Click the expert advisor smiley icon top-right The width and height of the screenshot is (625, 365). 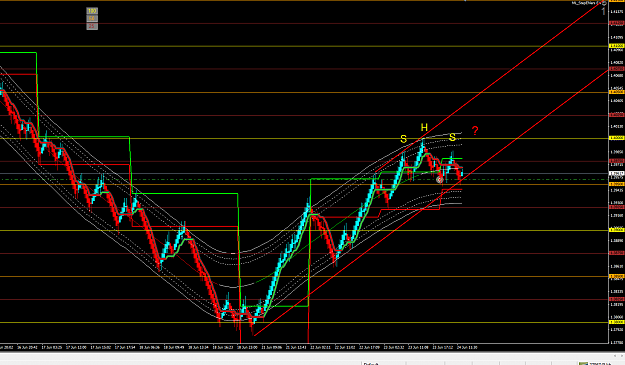pos(604,3)
